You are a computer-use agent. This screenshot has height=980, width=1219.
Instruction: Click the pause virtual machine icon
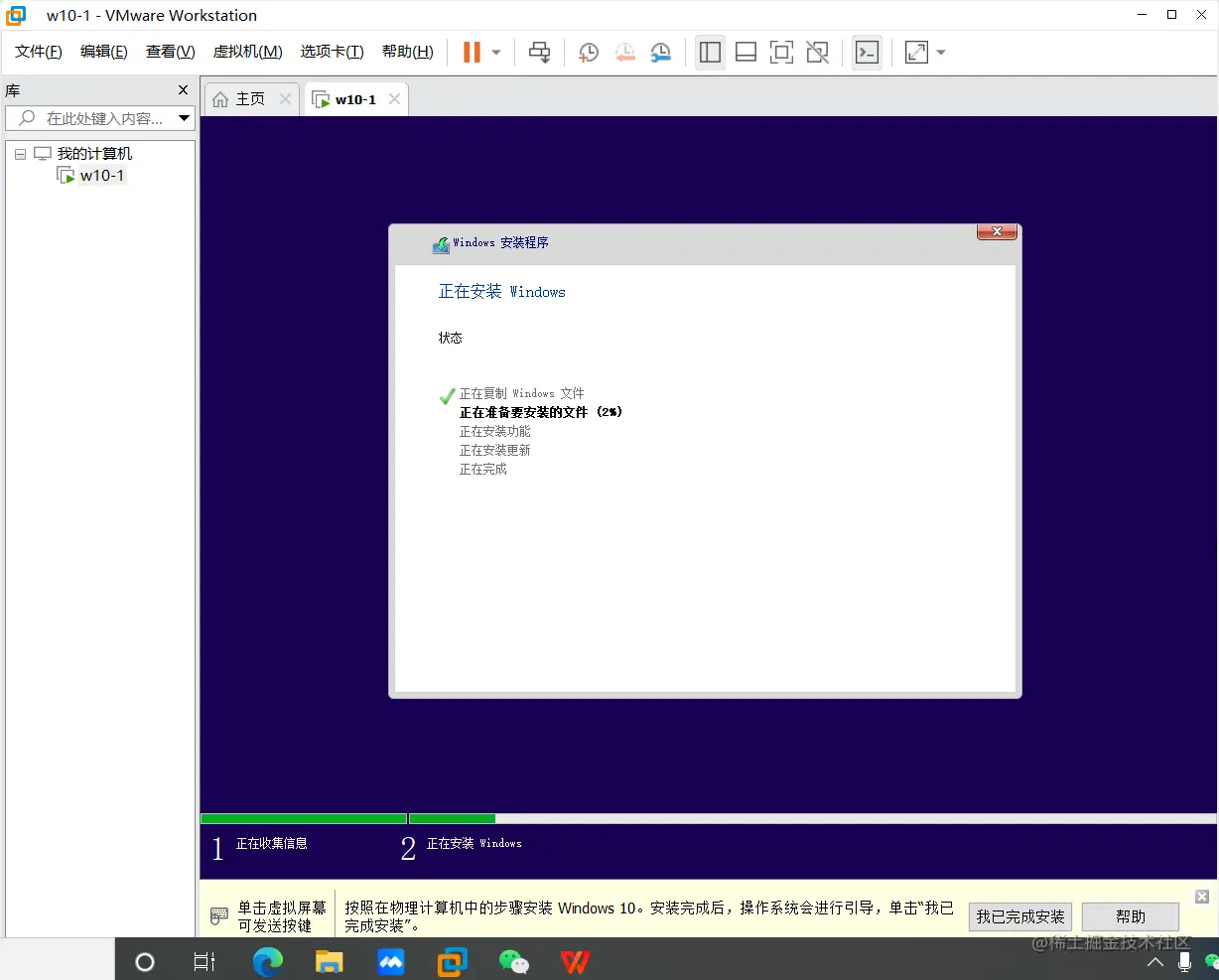472,52
